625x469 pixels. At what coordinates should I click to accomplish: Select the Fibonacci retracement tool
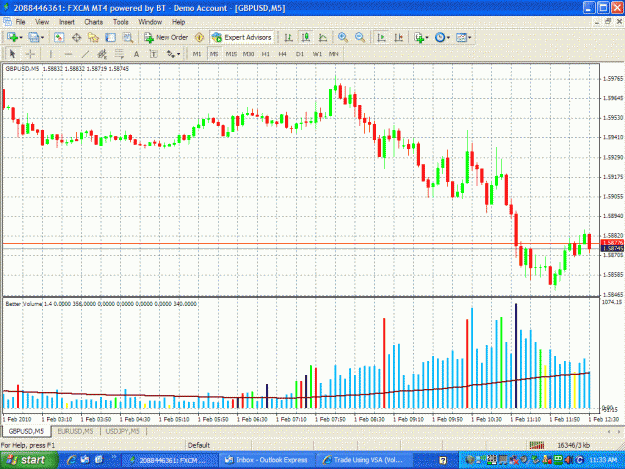click(119, 54)
